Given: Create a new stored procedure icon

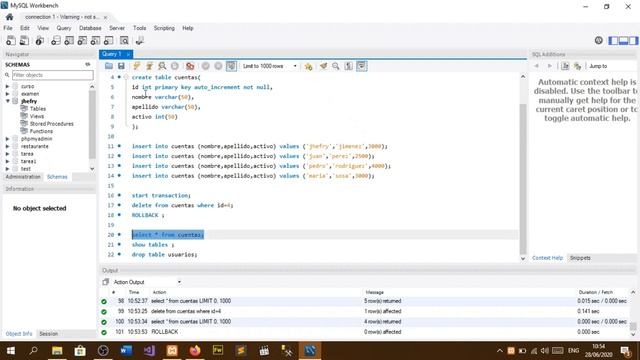Looking at the screenshot, I should [x=96, y=40].
